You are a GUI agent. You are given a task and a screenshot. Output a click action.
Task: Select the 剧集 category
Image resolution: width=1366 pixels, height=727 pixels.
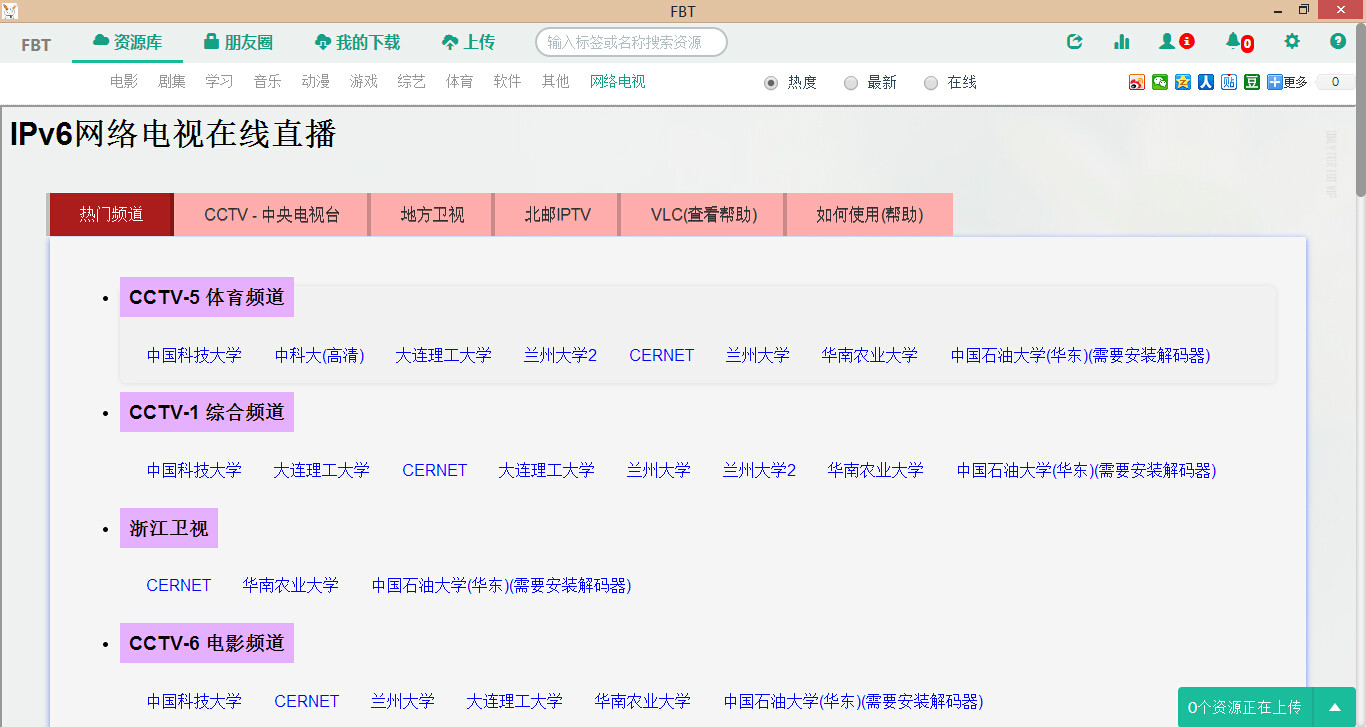click(172, 82)
